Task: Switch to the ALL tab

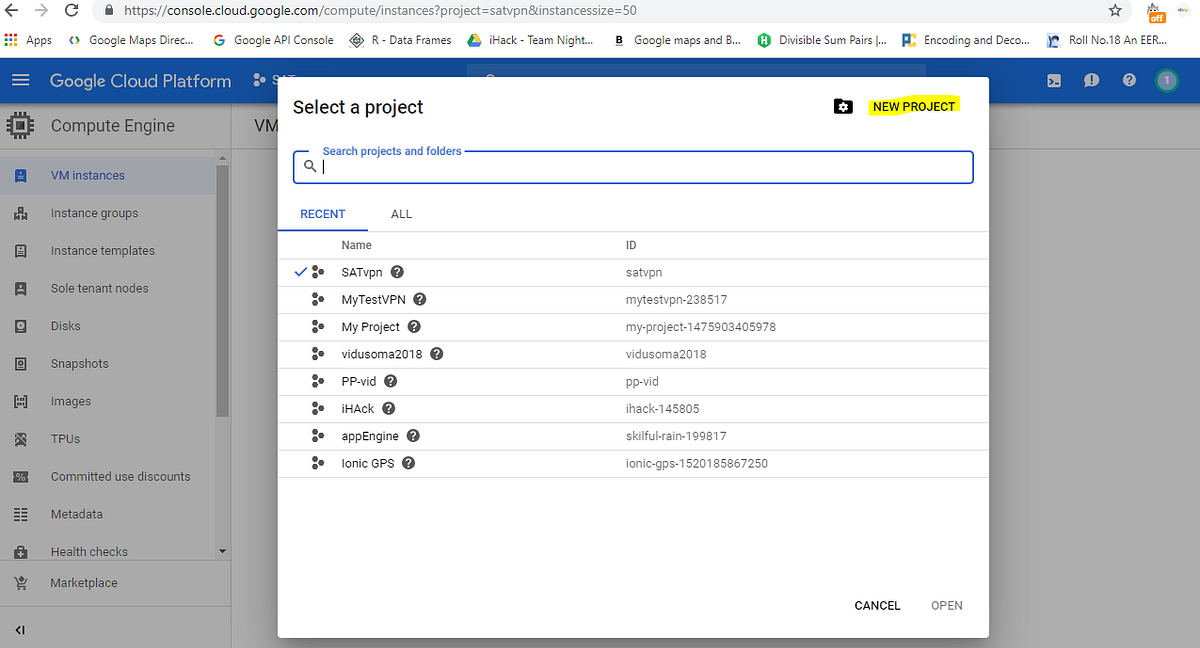Action: [401, 214]
